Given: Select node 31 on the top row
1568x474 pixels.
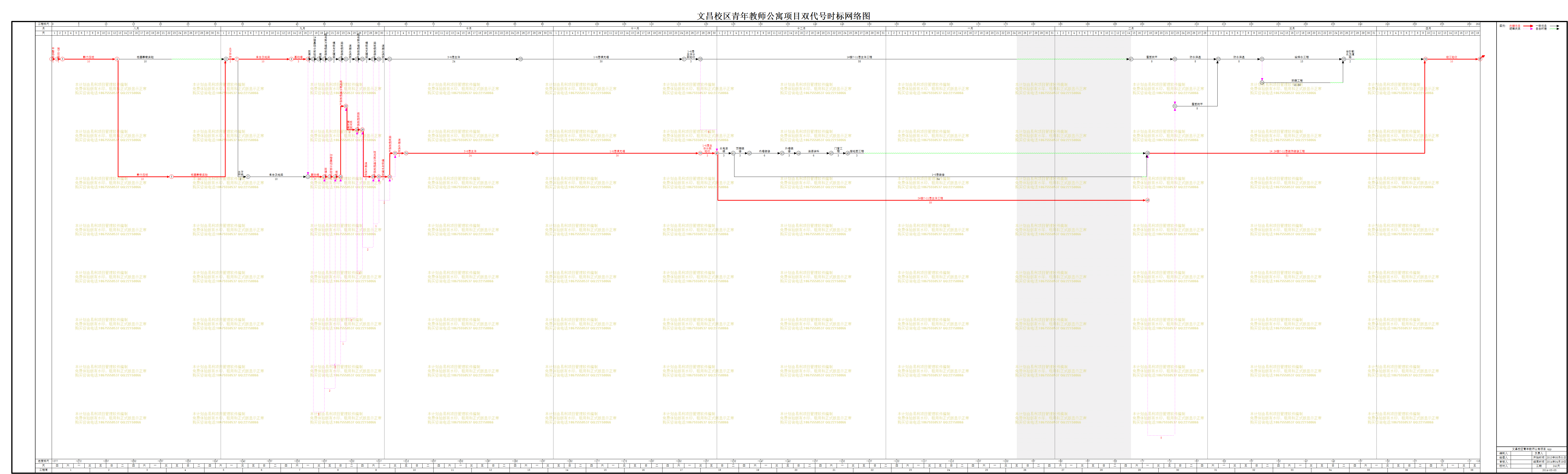Looking at the screenshot, I should pos(390,59).
